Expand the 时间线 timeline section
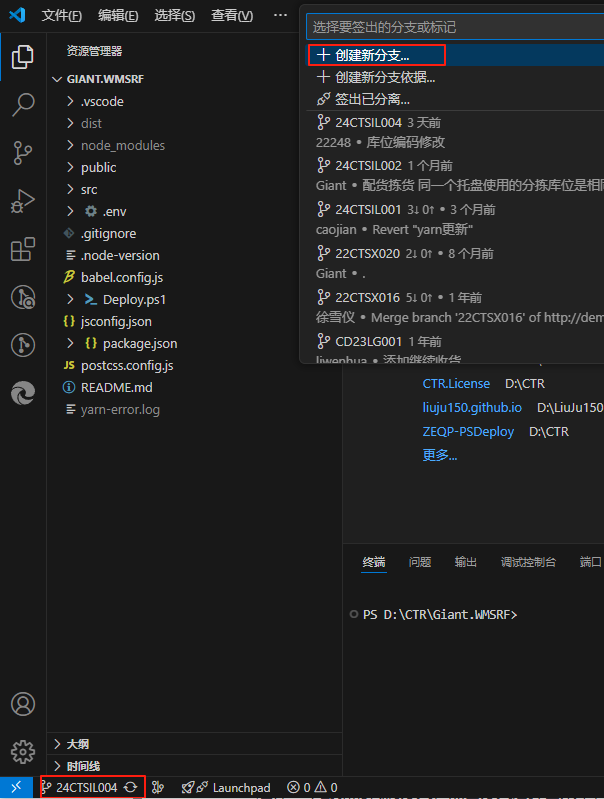604x799 pixels. click(82, 765)
